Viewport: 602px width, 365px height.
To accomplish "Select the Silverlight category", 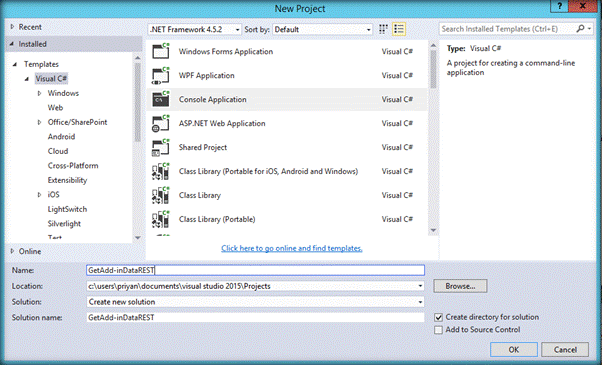I will 64,224.
